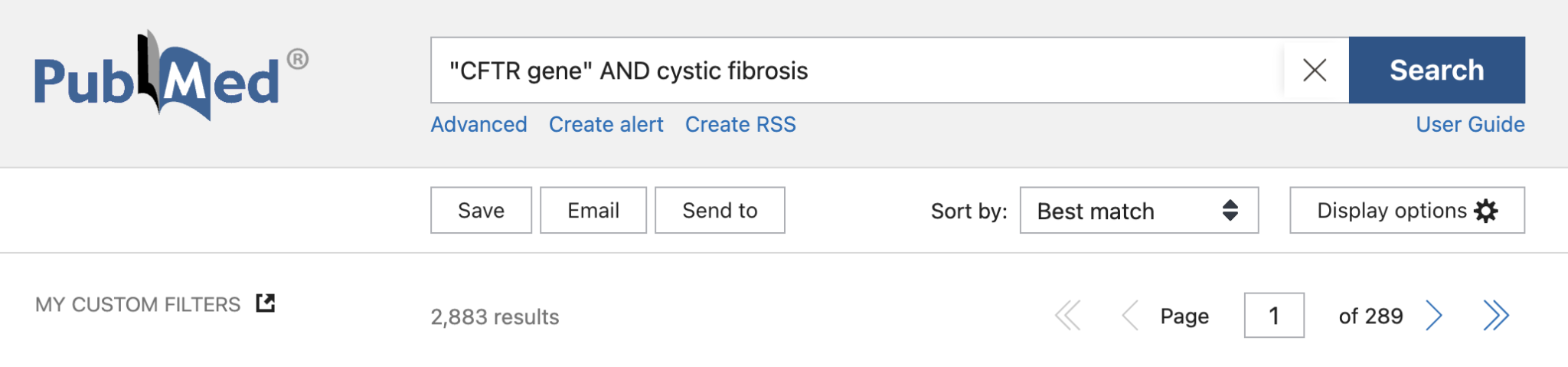Open the User Guide link
The width and height of the screenshot is (1568, 367).
tap(1470, 125)
